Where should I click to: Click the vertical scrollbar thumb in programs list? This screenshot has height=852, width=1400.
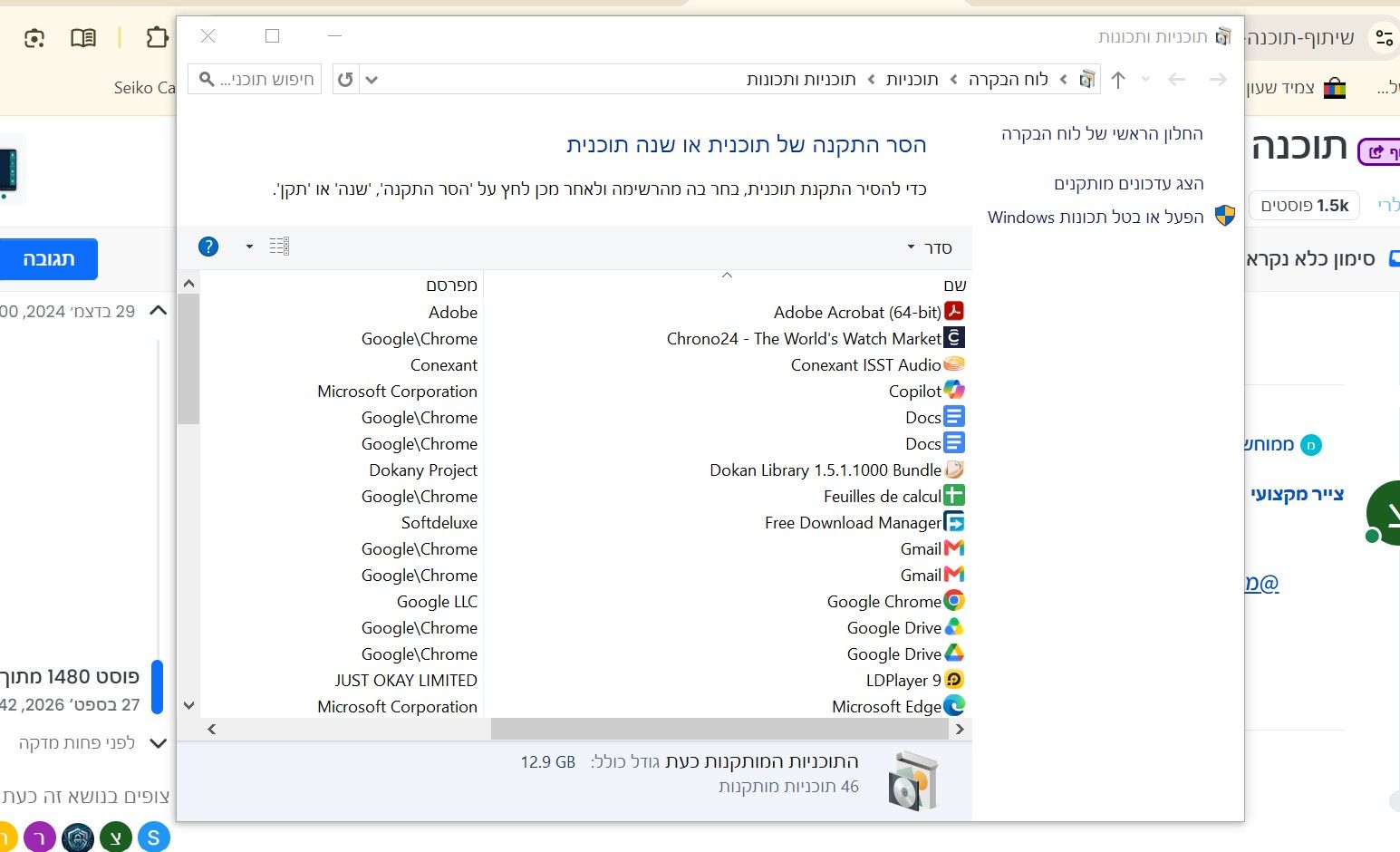(x=188, y=359)
